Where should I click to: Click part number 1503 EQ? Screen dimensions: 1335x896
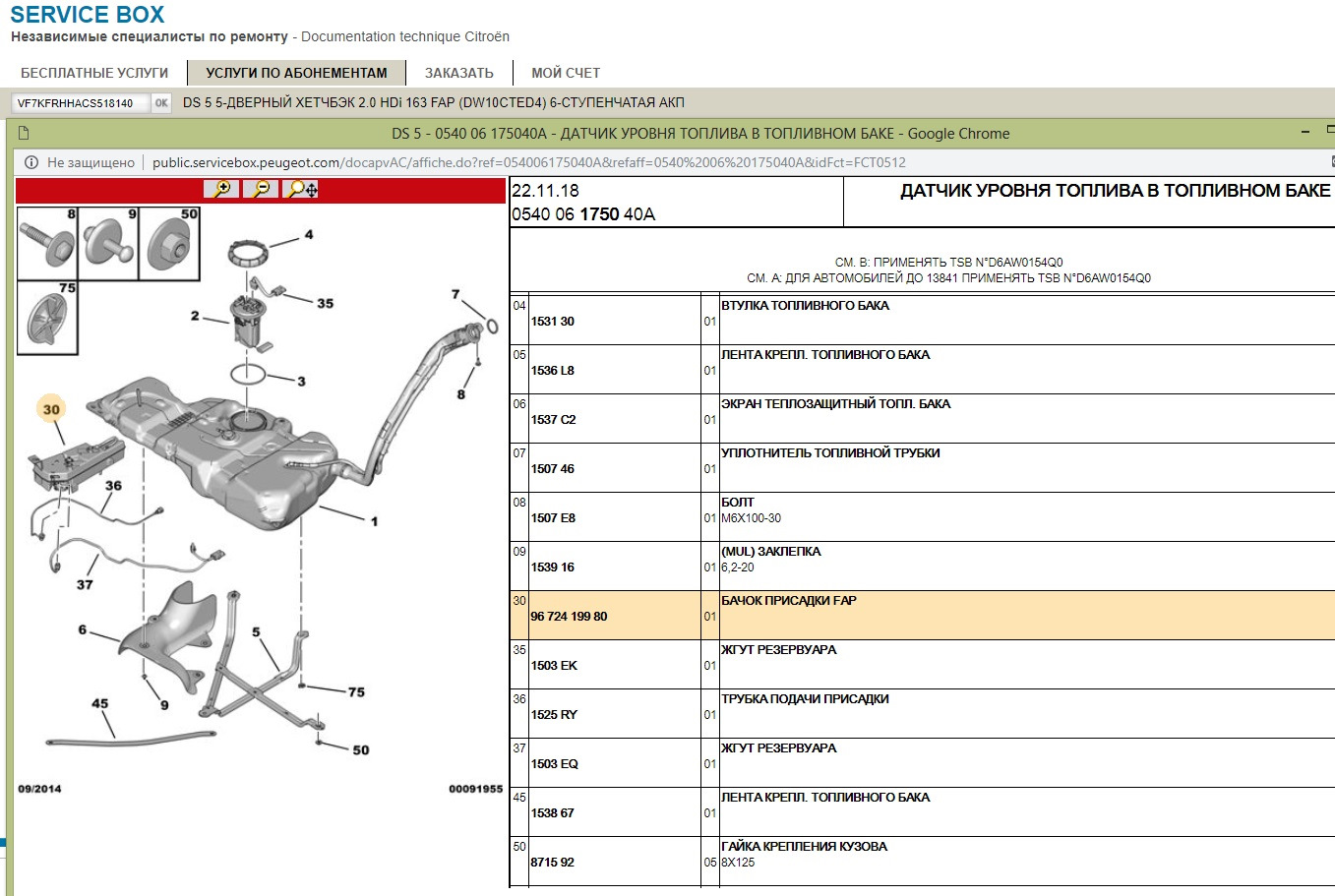pos(555,764)
